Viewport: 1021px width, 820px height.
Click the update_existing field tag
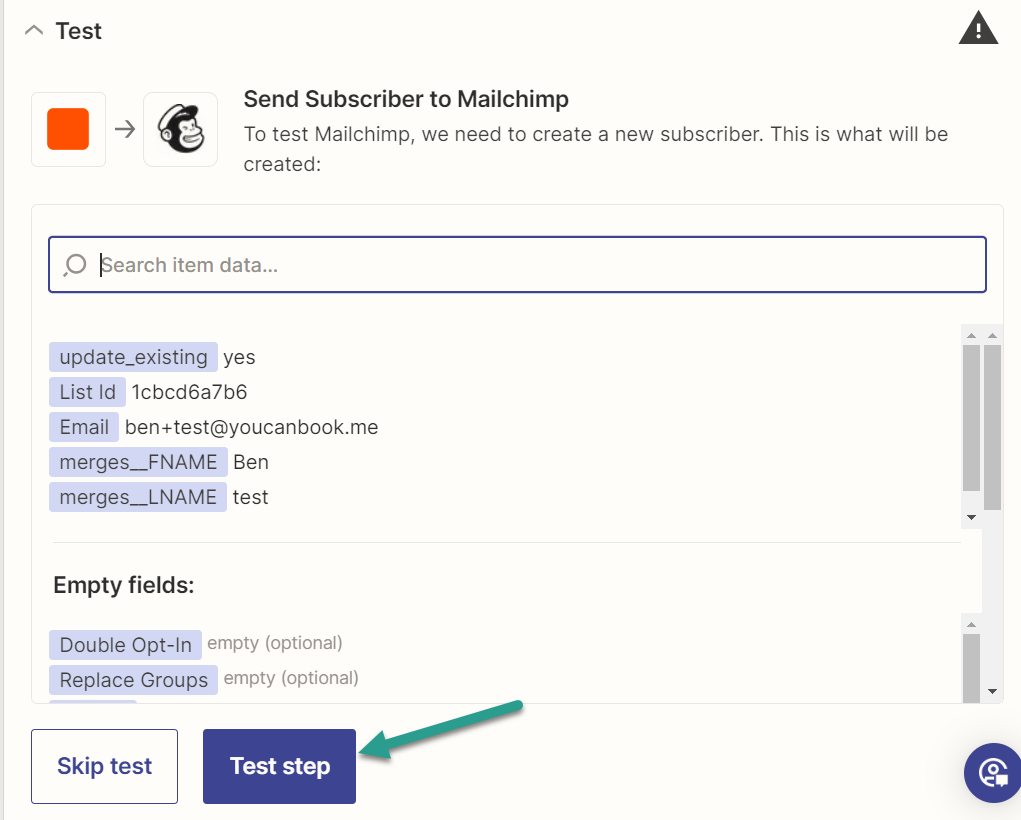[x=133, y=357]
